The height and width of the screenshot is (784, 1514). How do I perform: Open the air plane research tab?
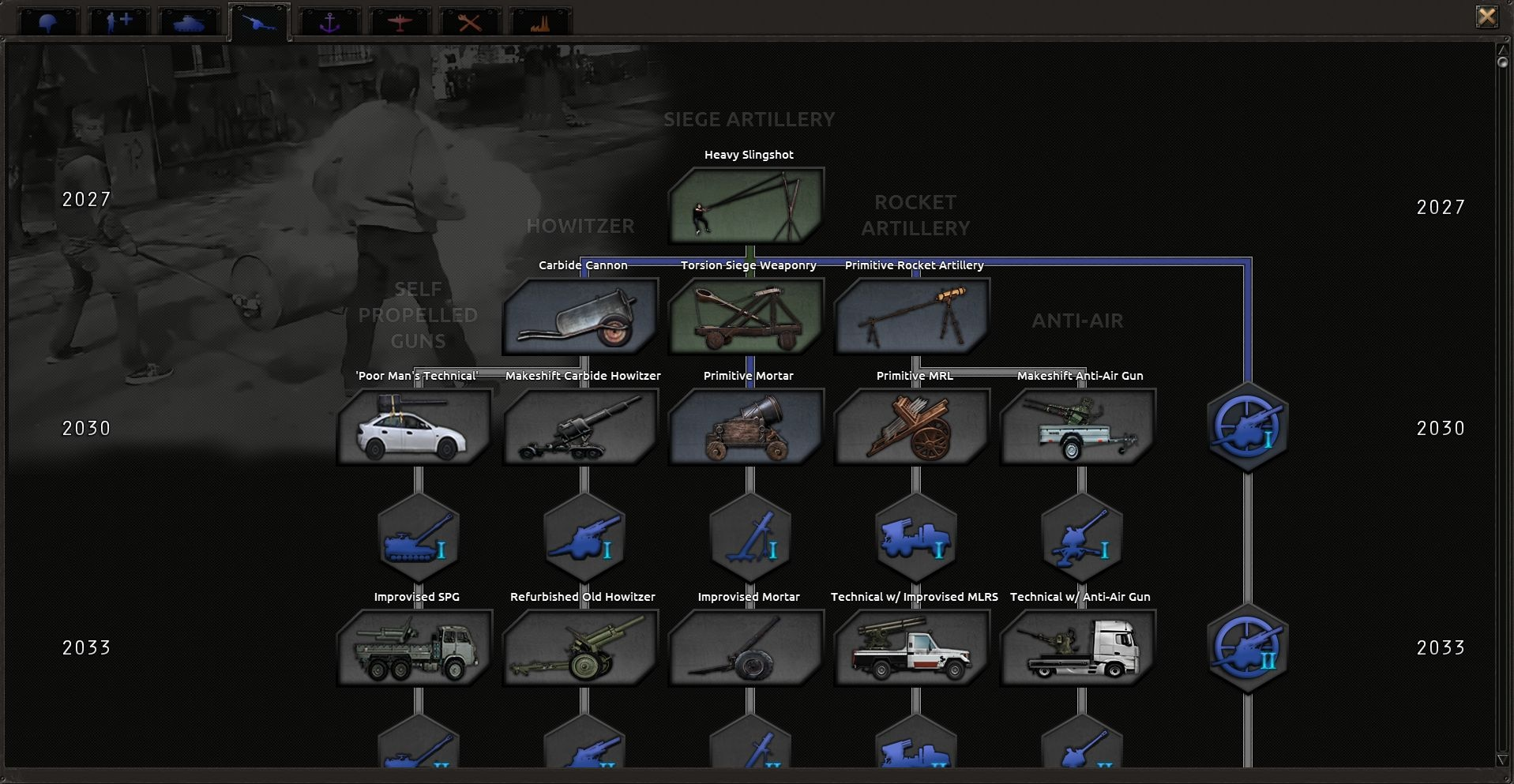pyautogui.click(x=400, y=21)
